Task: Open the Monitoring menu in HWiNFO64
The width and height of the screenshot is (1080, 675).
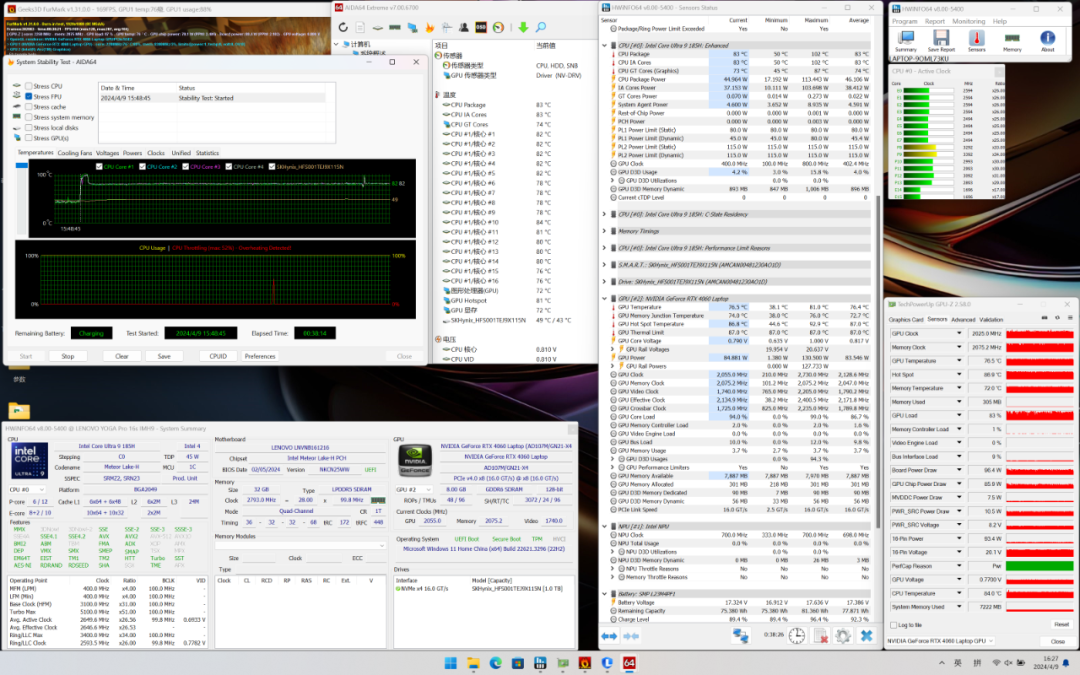Action: click(968, 21)
